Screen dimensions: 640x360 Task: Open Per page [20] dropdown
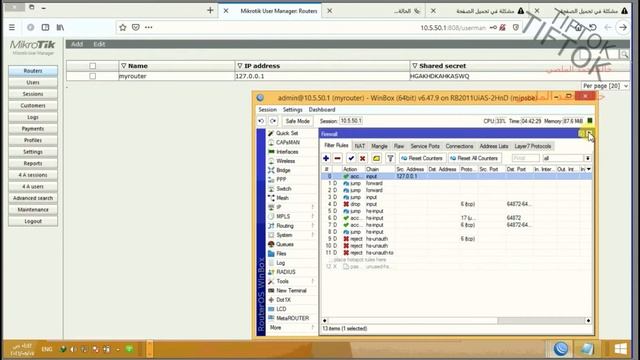point(605,86)
